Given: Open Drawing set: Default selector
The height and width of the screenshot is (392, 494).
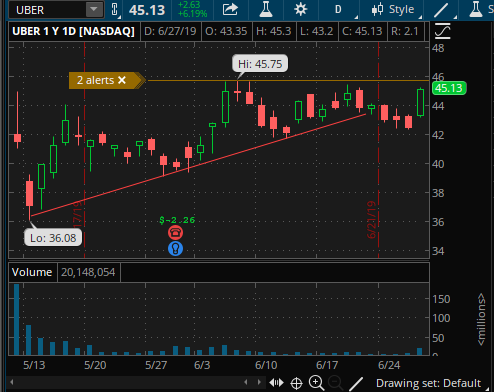Looking at the screenshot, I should 428,383.
